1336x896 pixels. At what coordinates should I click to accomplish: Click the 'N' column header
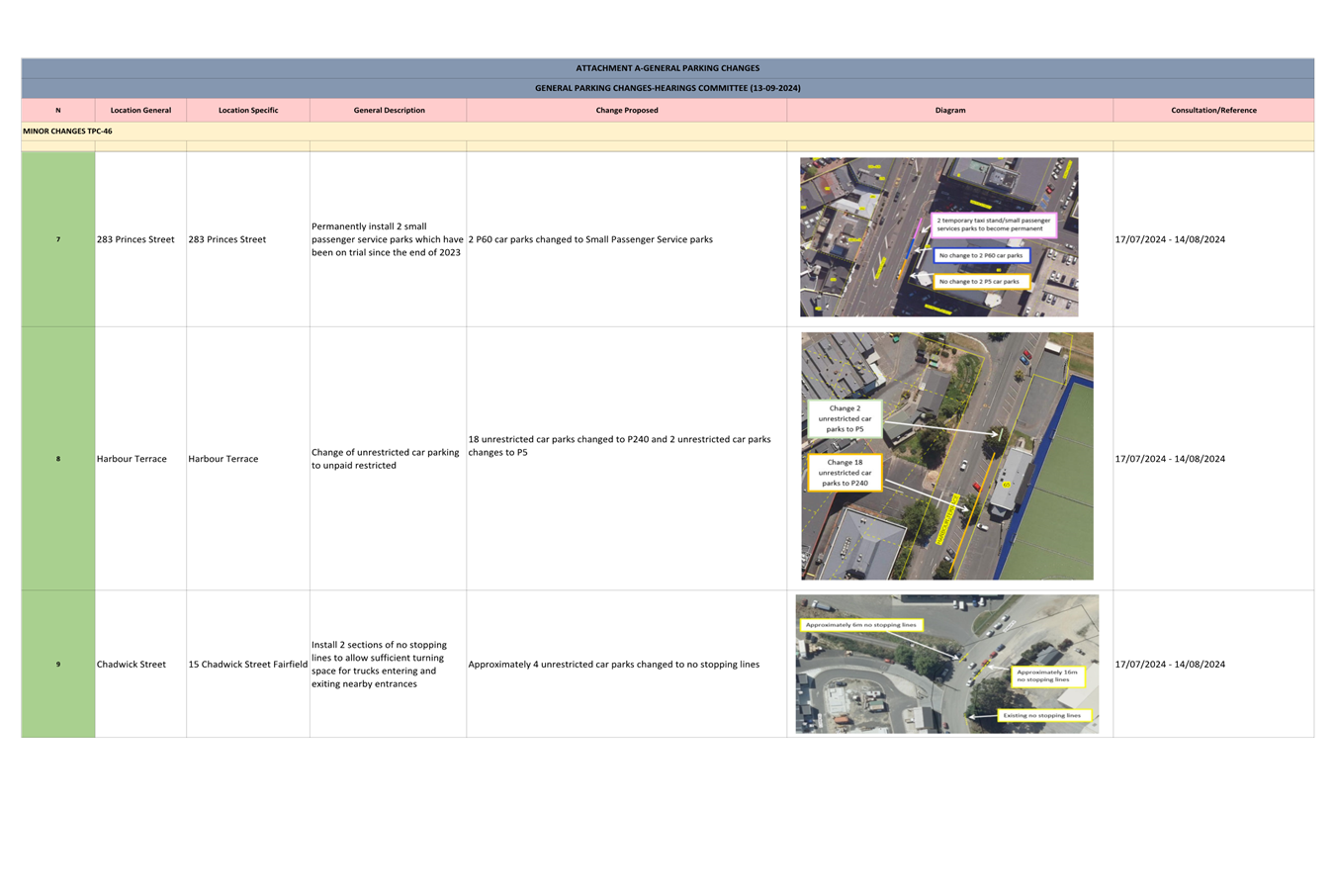point(58,110)
